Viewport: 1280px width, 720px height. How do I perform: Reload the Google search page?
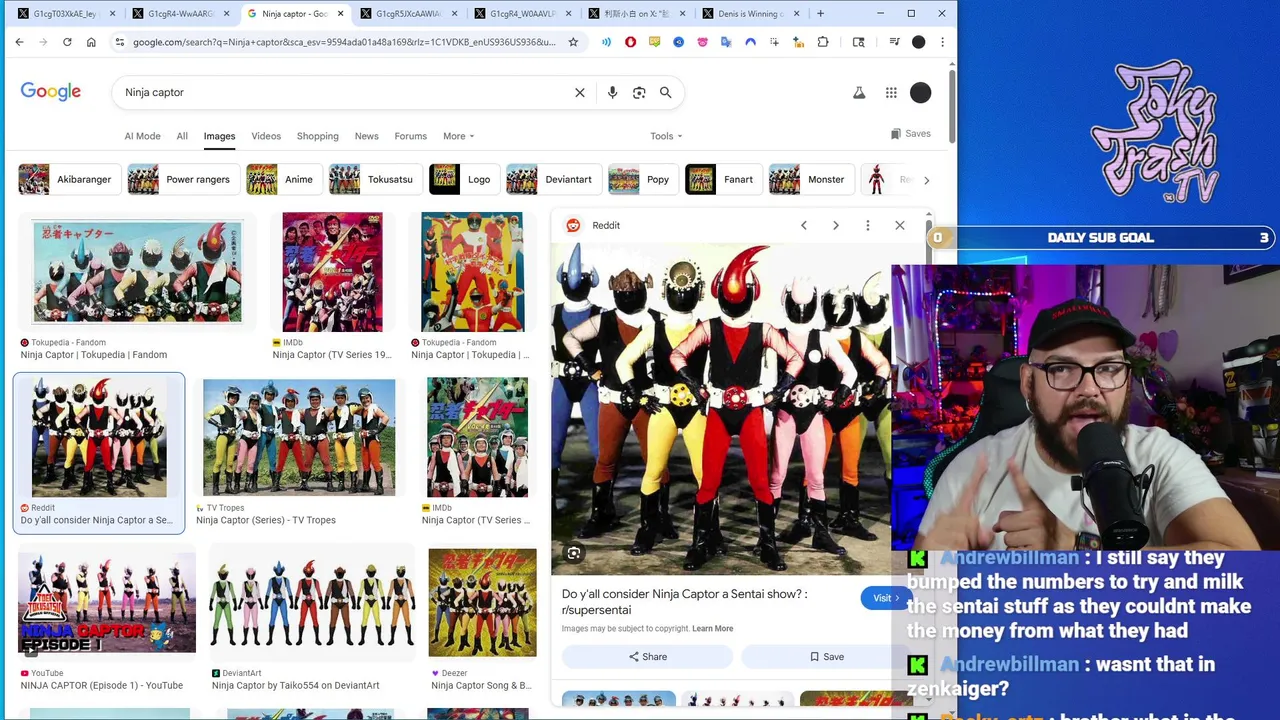(67, 42)
